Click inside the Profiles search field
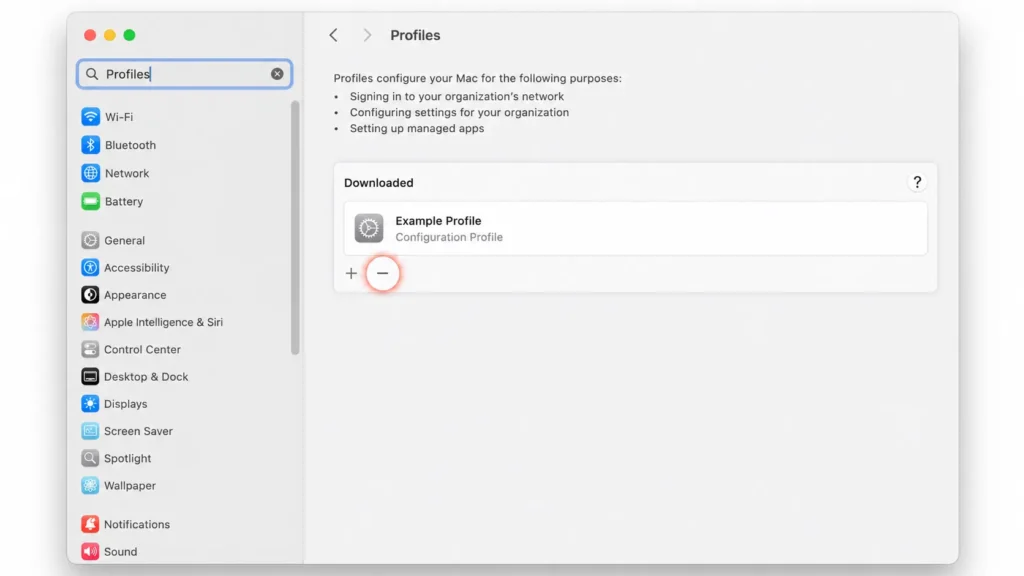The image size is (1024, 576). coord(184,74)
